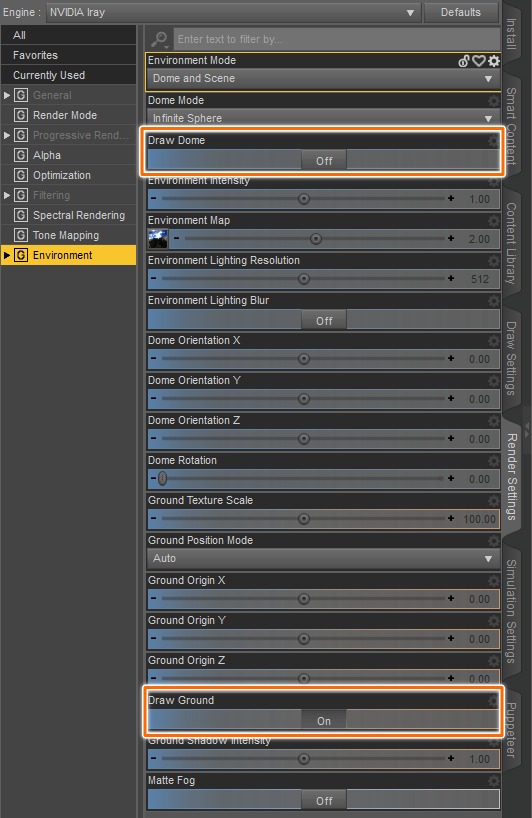This screenshot has height=818, width=532.
Task: Toggle Draw Ground On switch
Action: [324, 720]
